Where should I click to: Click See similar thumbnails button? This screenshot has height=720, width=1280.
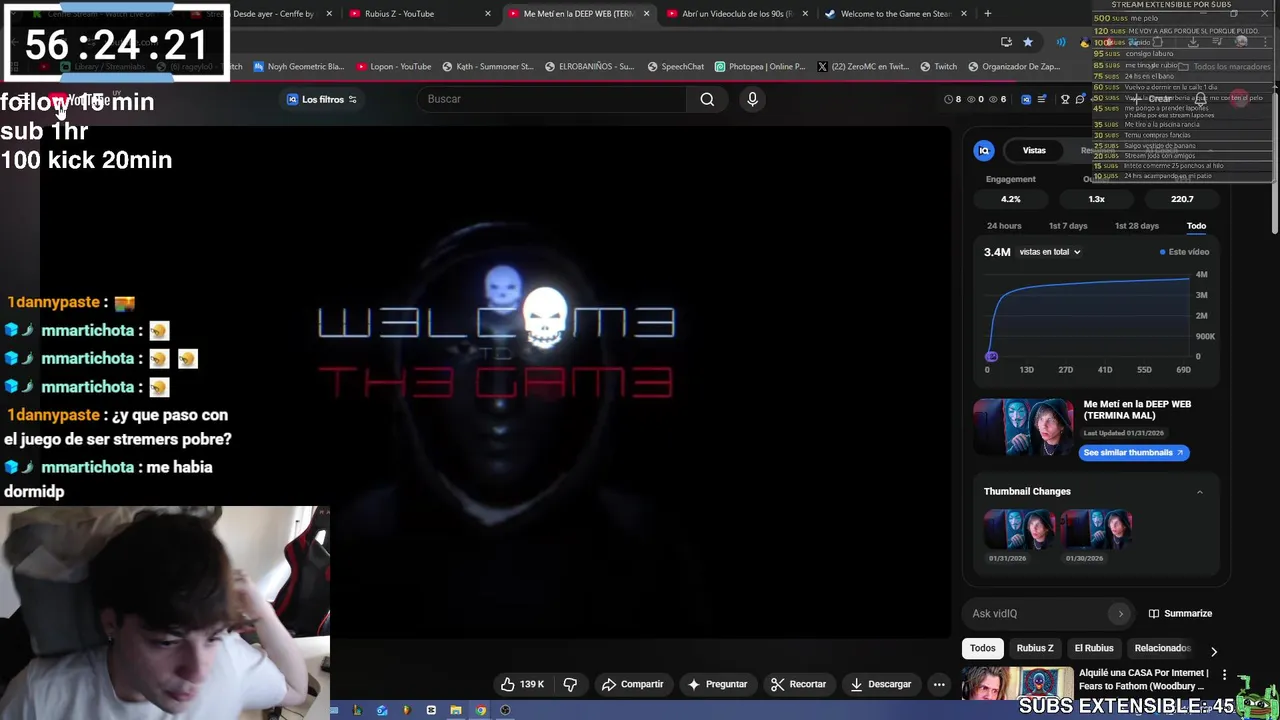pos(1134,453)
